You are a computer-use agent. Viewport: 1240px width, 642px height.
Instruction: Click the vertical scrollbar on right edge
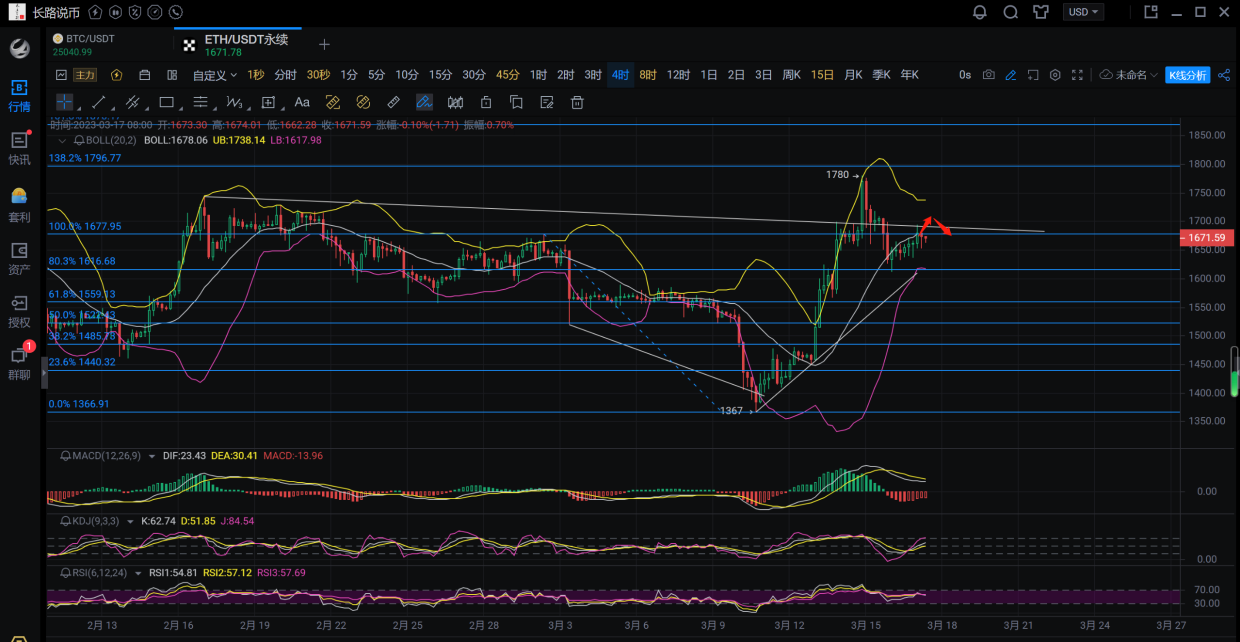pos(1235,371)
